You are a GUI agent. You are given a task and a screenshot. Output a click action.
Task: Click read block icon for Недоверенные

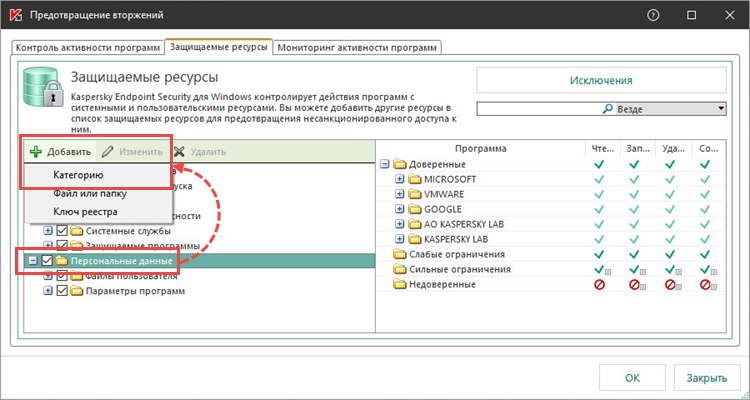point(599,285)
